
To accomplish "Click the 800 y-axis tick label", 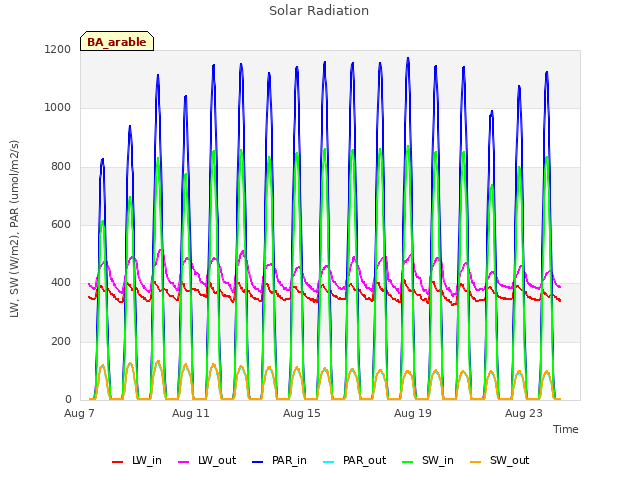I will [61, 167].
